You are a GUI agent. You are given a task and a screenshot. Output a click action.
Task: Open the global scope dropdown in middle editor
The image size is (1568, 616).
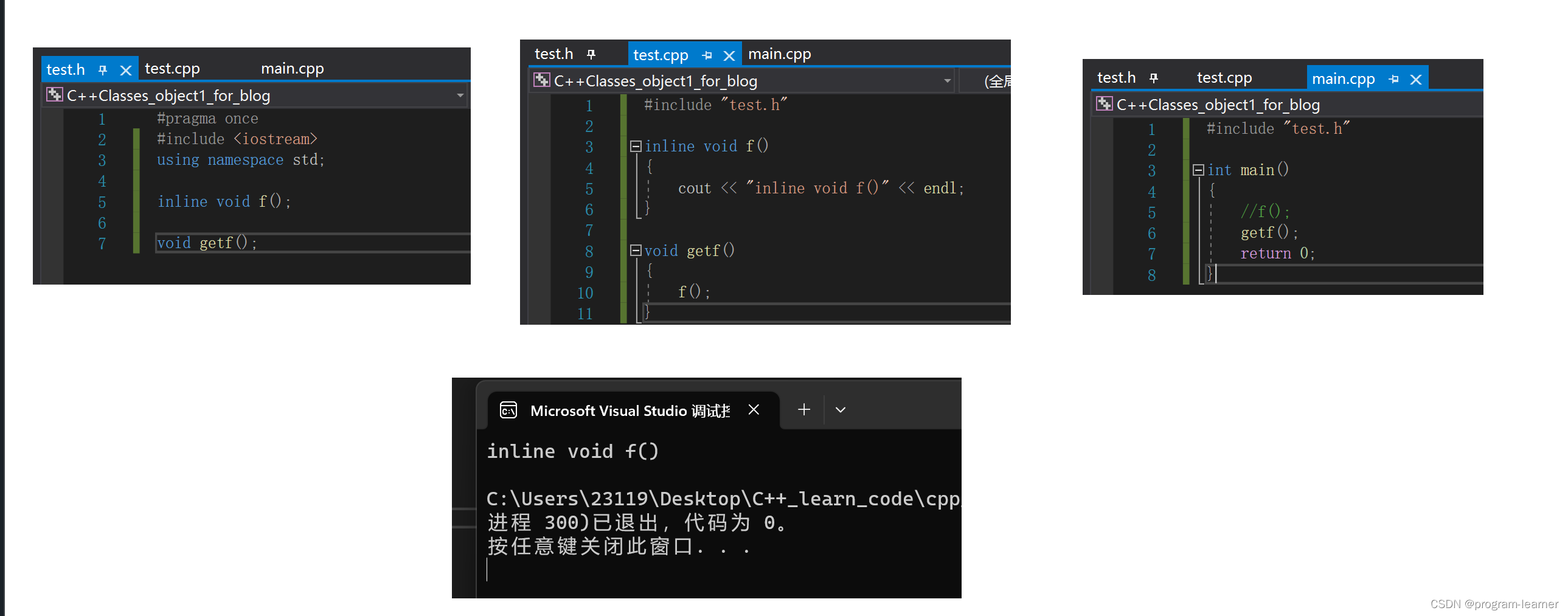(986, 81)
